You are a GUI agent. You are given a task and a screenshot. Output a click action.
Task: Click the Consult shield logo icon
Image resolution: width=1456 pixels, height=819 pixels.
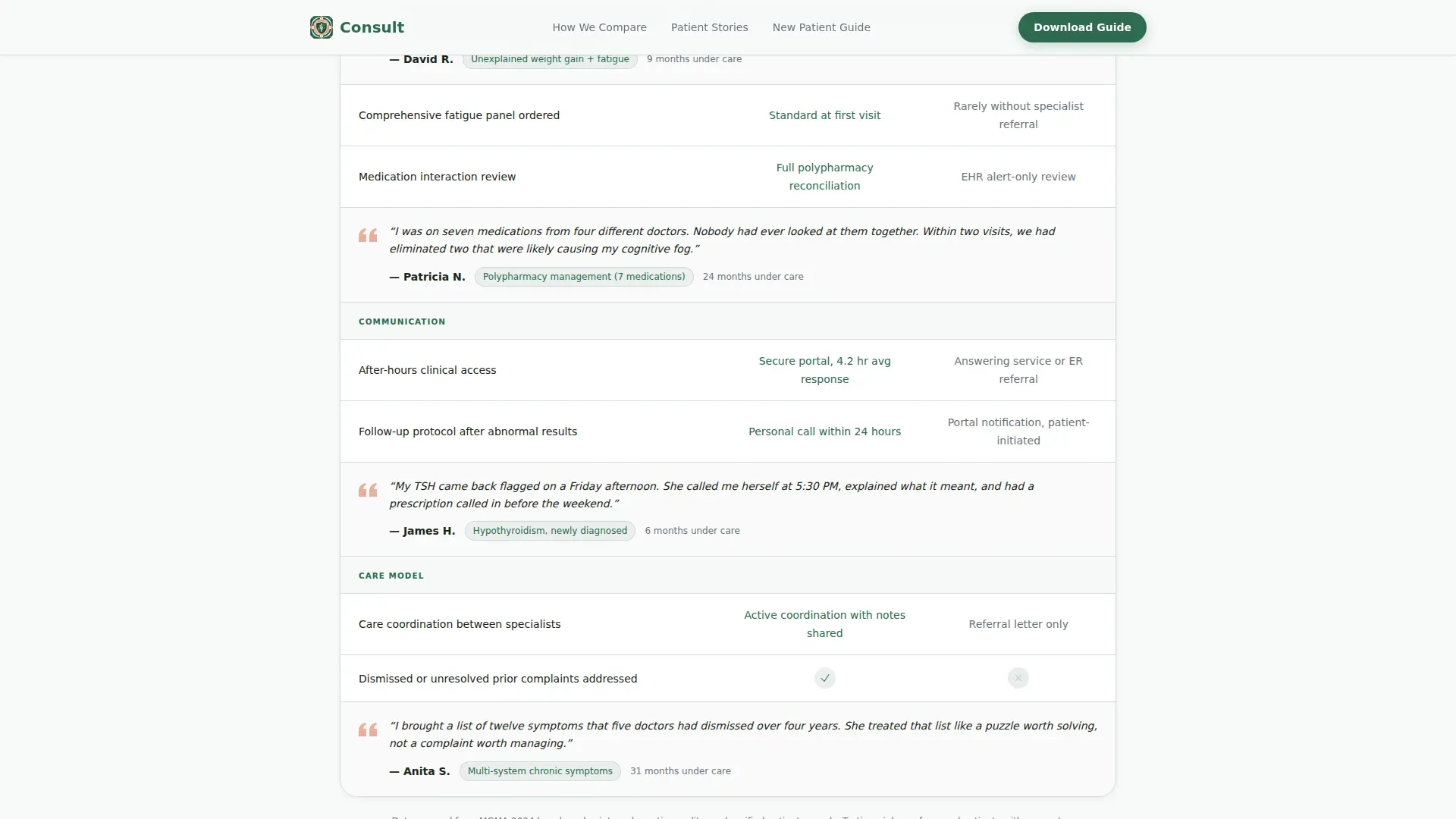coord(322,27)
